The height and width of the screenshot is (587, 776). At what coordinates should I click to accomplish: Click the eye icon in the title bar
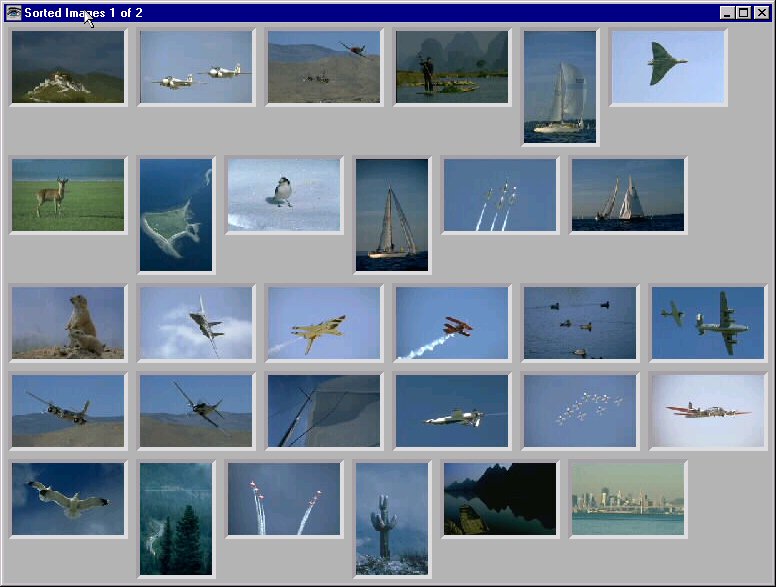pos(13,13)
